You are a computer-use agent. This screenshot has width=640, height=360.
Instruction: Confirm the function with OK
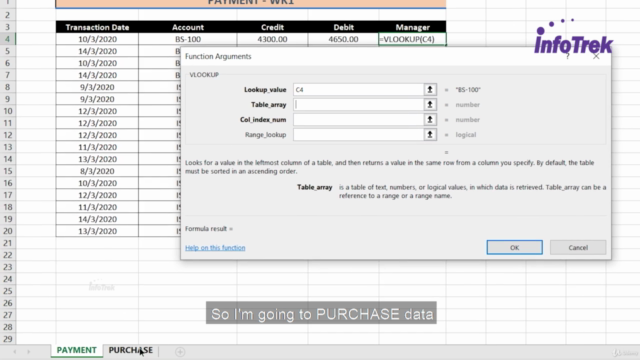tap(514, 247)
